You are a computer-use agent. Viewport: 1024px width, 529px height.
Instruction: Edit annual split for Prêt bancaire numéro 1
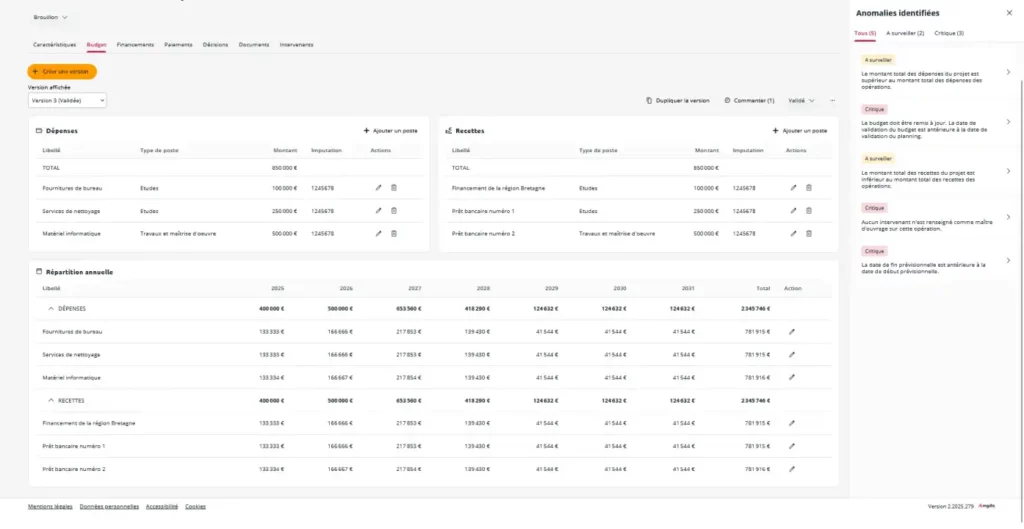[792, 446]
